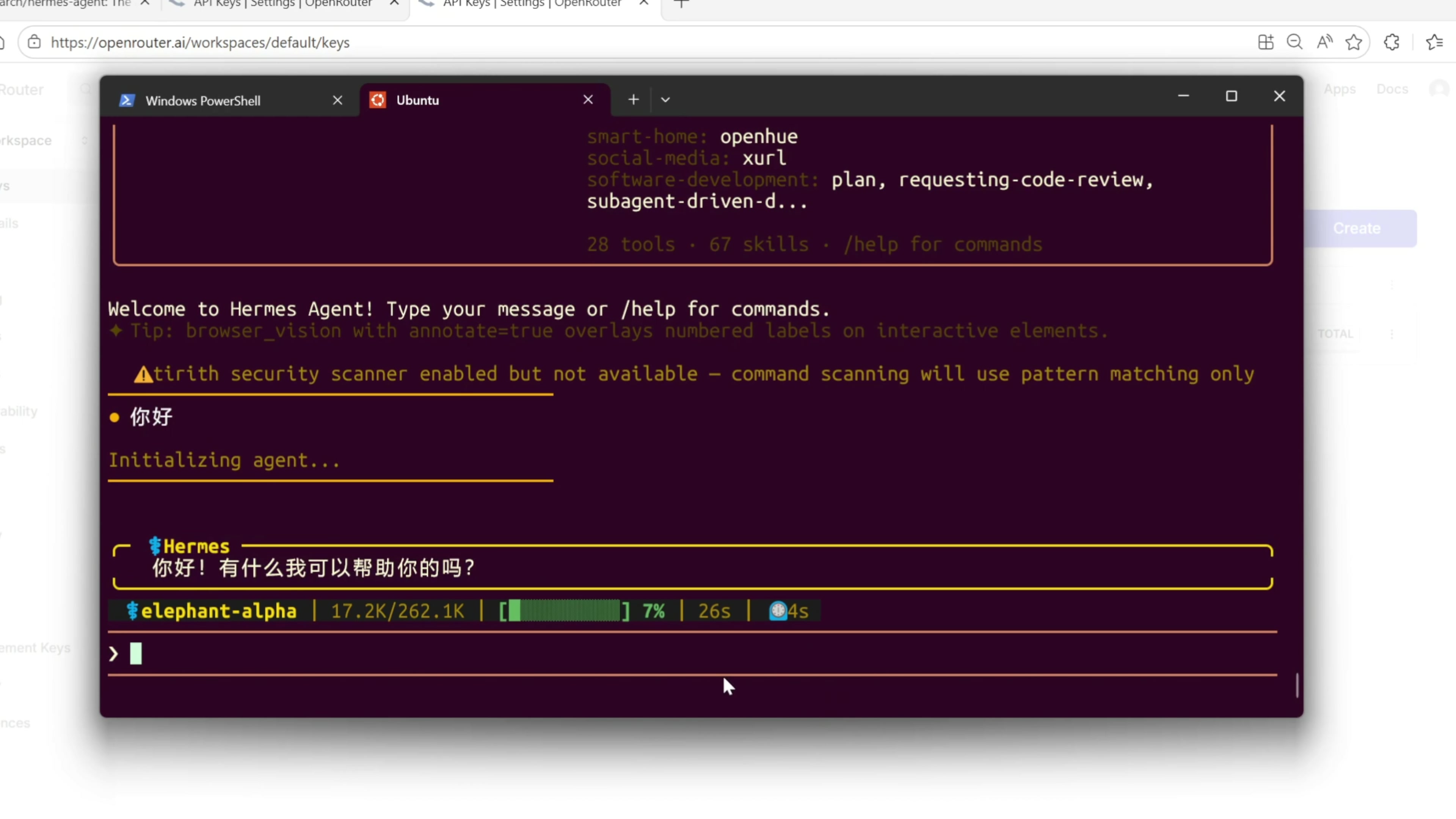Open a new terminal tab with plus
1456x819 pixels.
coord(634,100)
